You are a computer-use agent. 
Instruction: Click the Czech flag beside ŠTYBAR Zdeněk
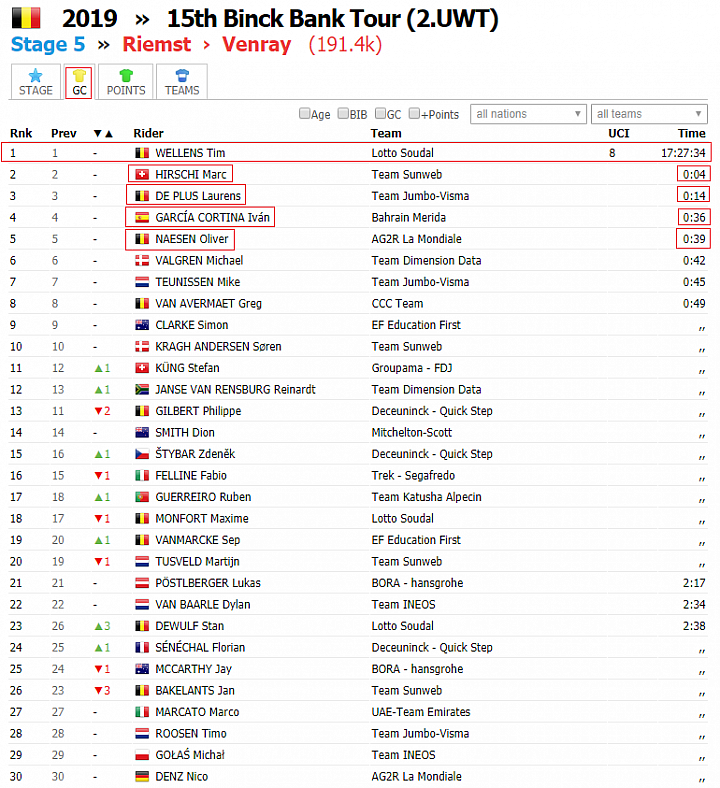(142, 454)
